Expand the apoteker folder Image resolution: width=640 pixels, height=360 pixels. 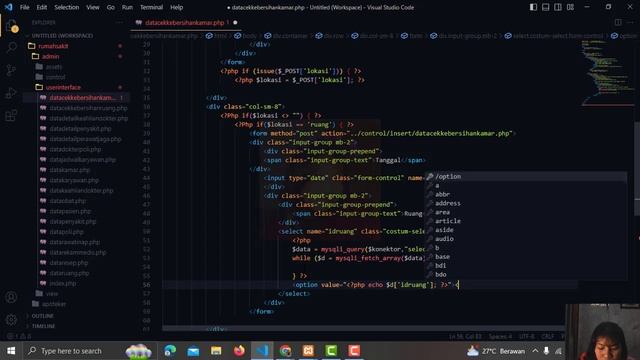[x=54, y=304]
